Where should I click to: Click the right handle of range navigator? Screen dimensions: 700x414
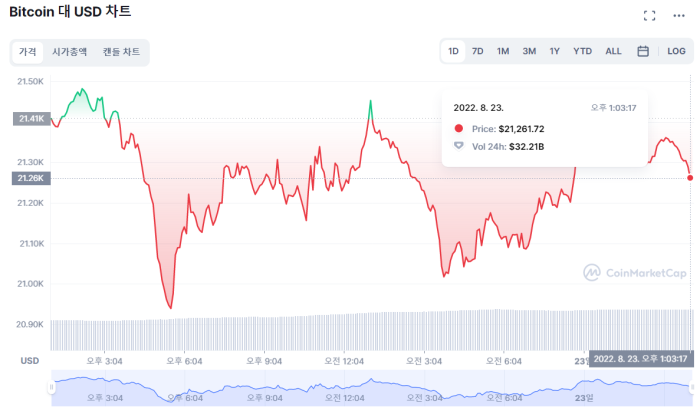693,387
